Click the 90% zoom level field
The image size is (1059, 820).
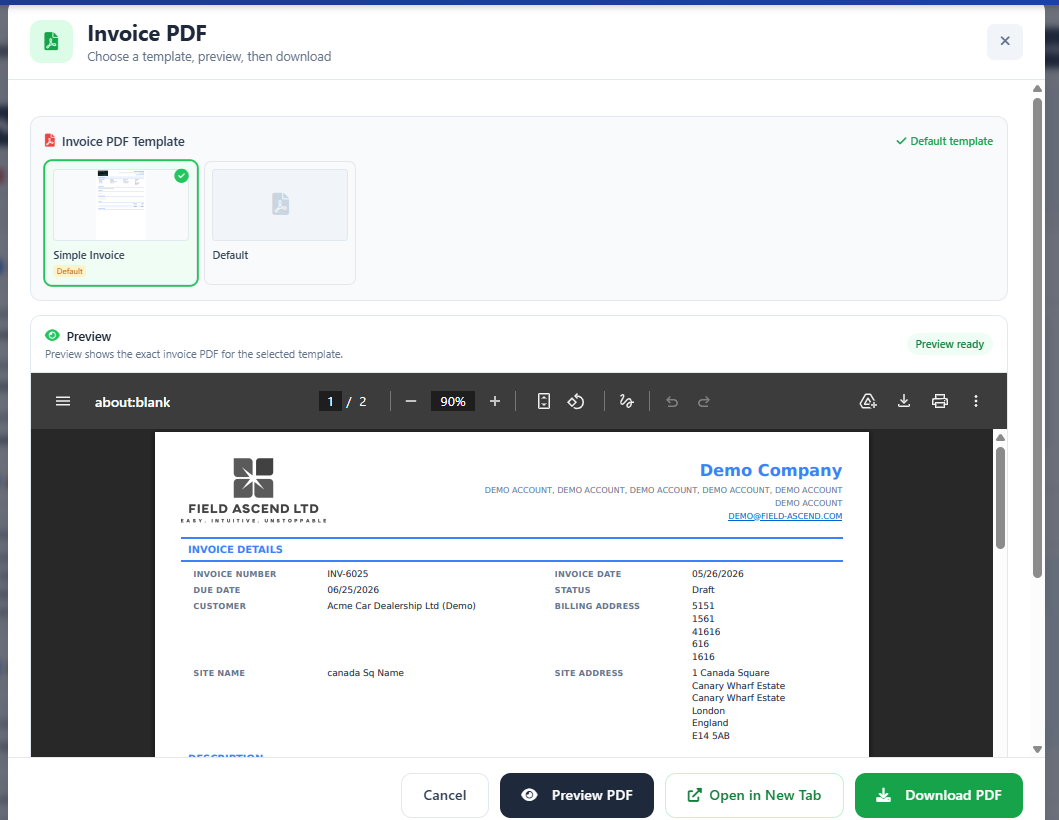[x=453, y=401]
